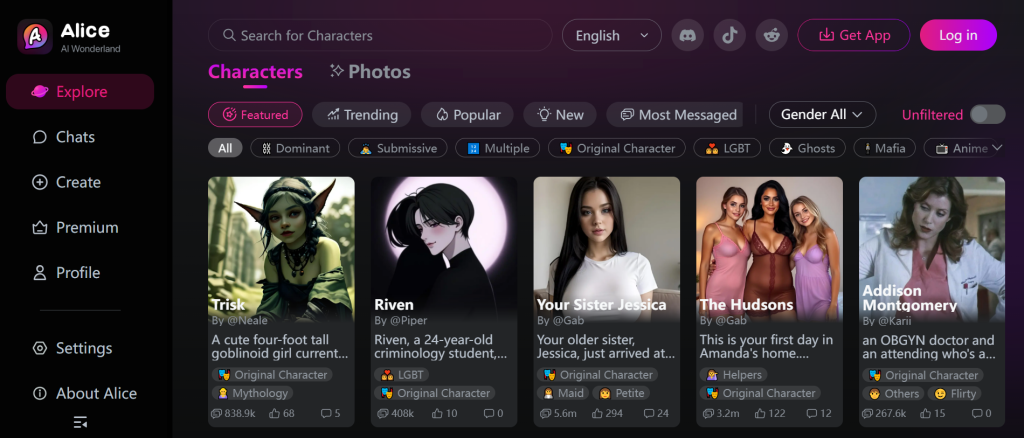This screenshot has height=438, width=1024.
Task: Open the Discord link icon
Action: point(687,35)
